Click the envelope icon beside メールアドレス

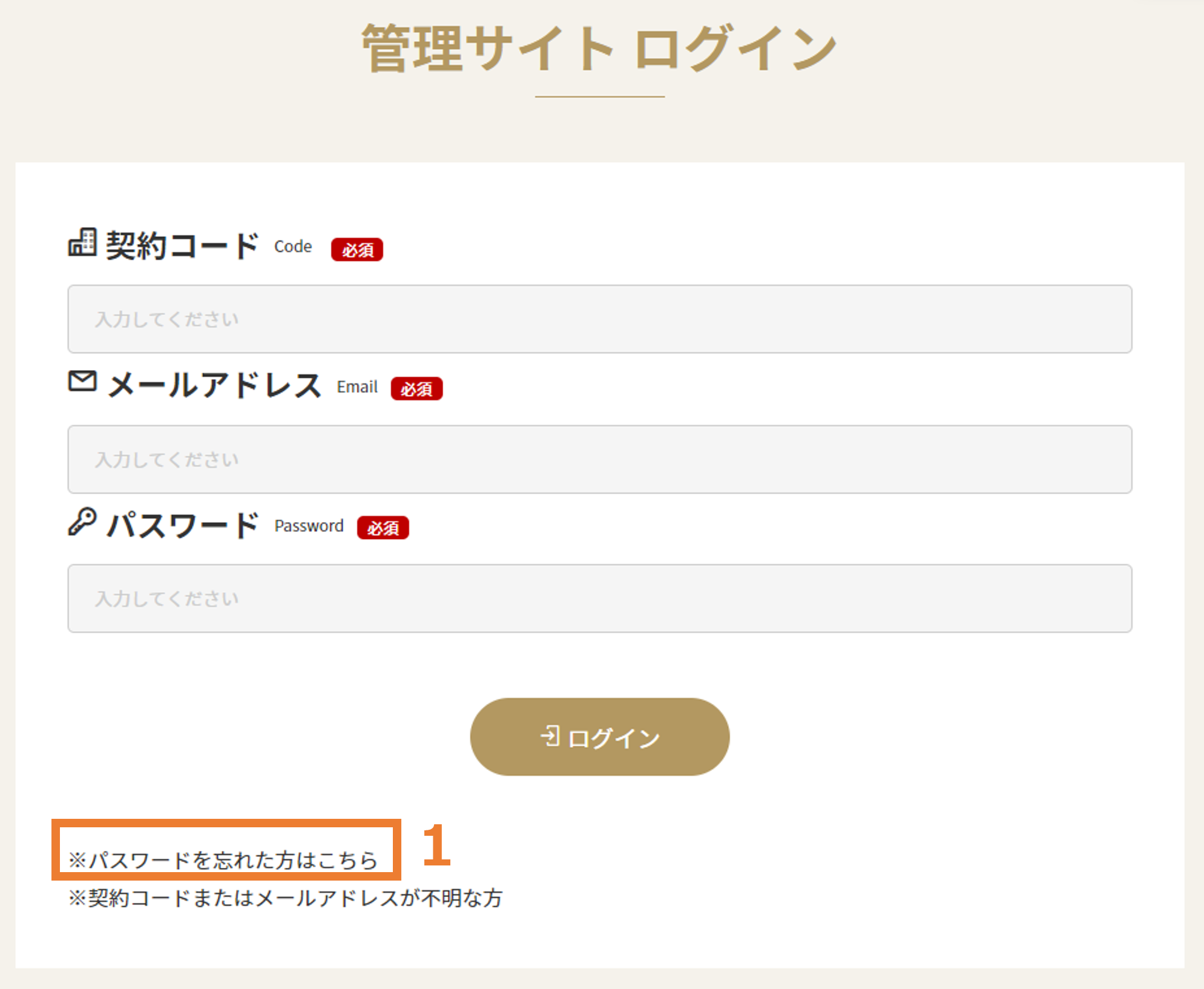coord(82,381)
